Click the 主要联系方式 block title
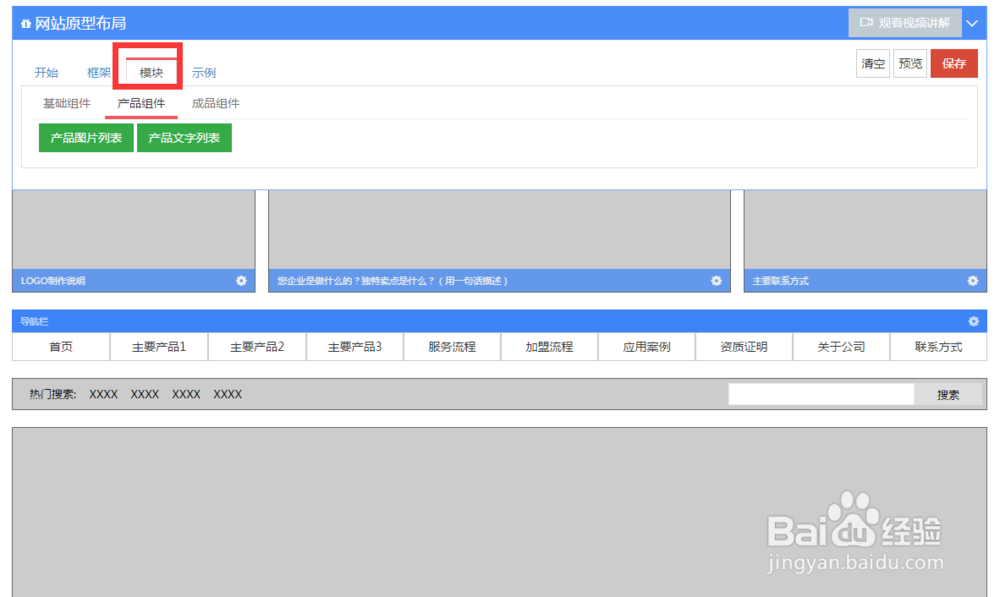This screenshot has height=597, width=1000. [x=781, y=281]
